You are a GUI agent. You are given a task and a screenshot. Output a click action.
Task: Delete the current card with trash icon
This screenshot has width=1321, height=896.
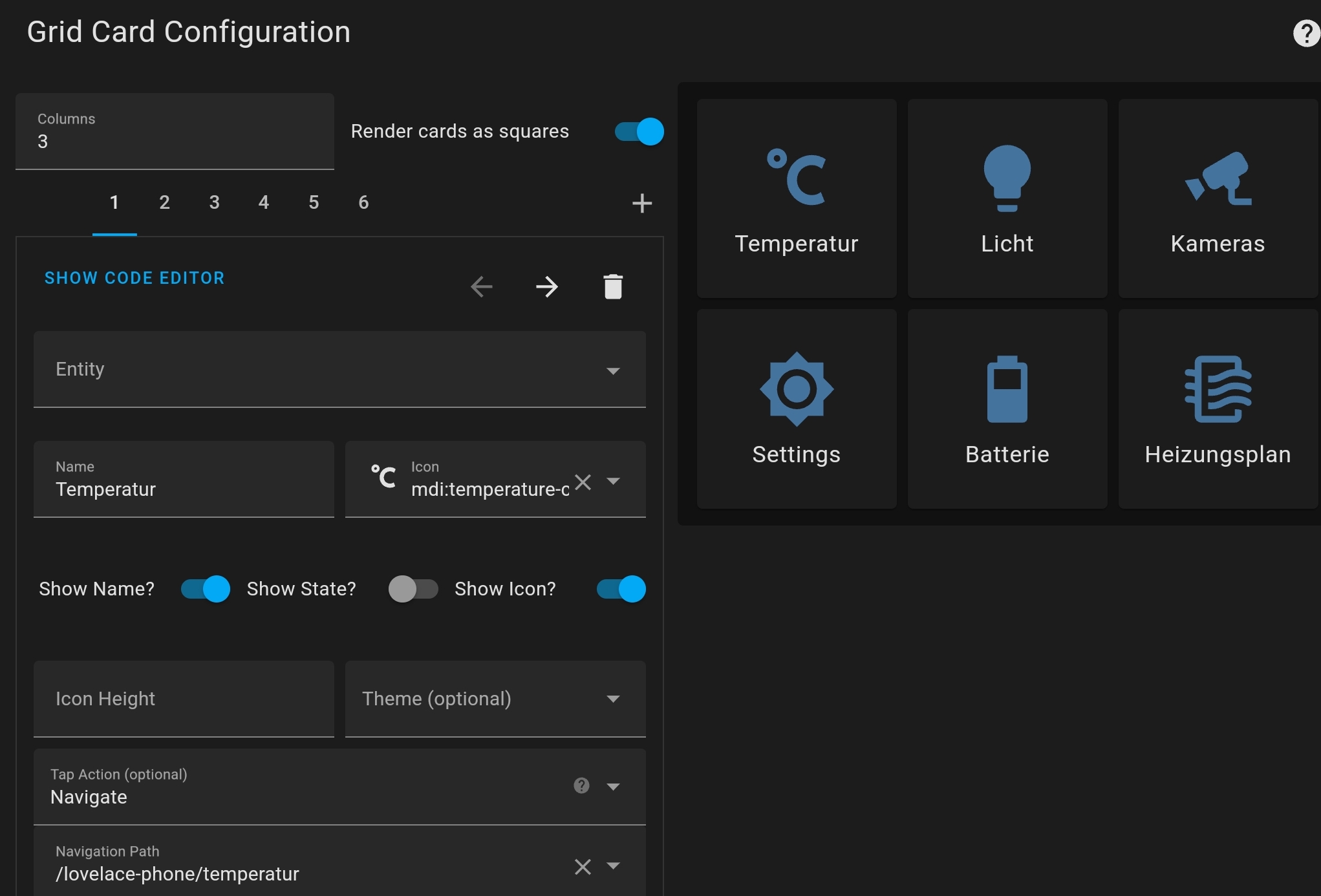(613, 286)
